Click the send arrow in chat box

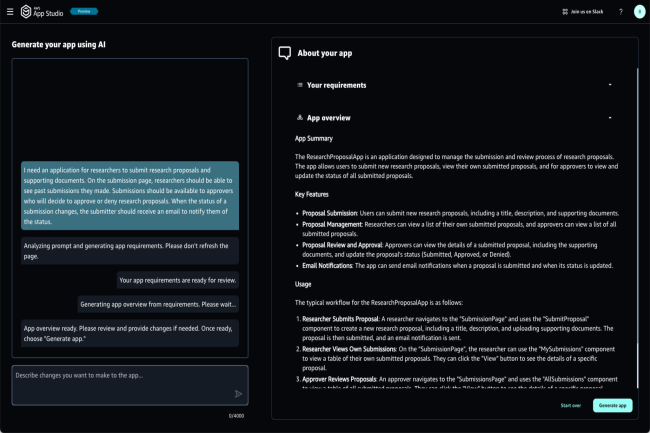[x=238, y=394]
